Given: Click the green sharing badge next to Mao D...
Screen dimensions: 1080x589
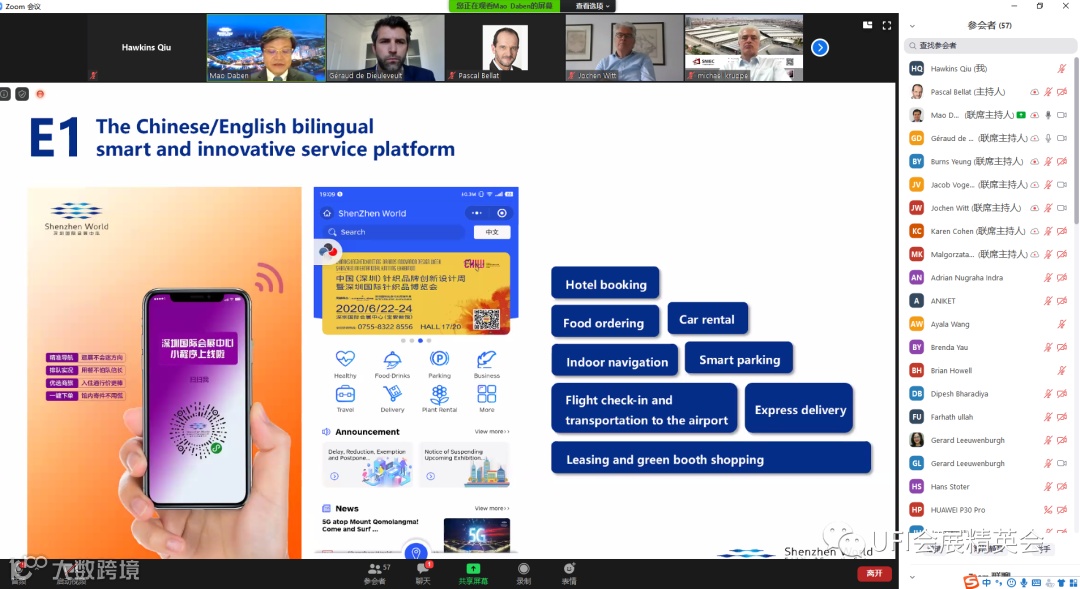Looking at the screenshot, I should (x=1021, y=115).
